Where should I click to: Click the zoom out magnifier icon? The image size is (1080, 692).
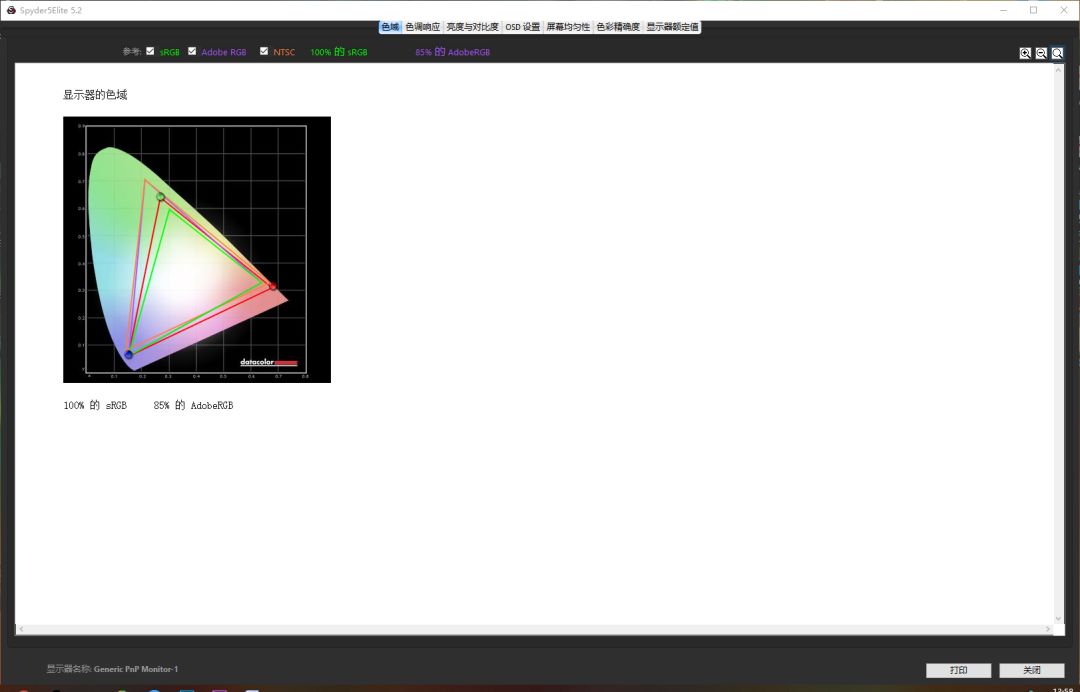pyautogui.click(x=1041, y=53)
